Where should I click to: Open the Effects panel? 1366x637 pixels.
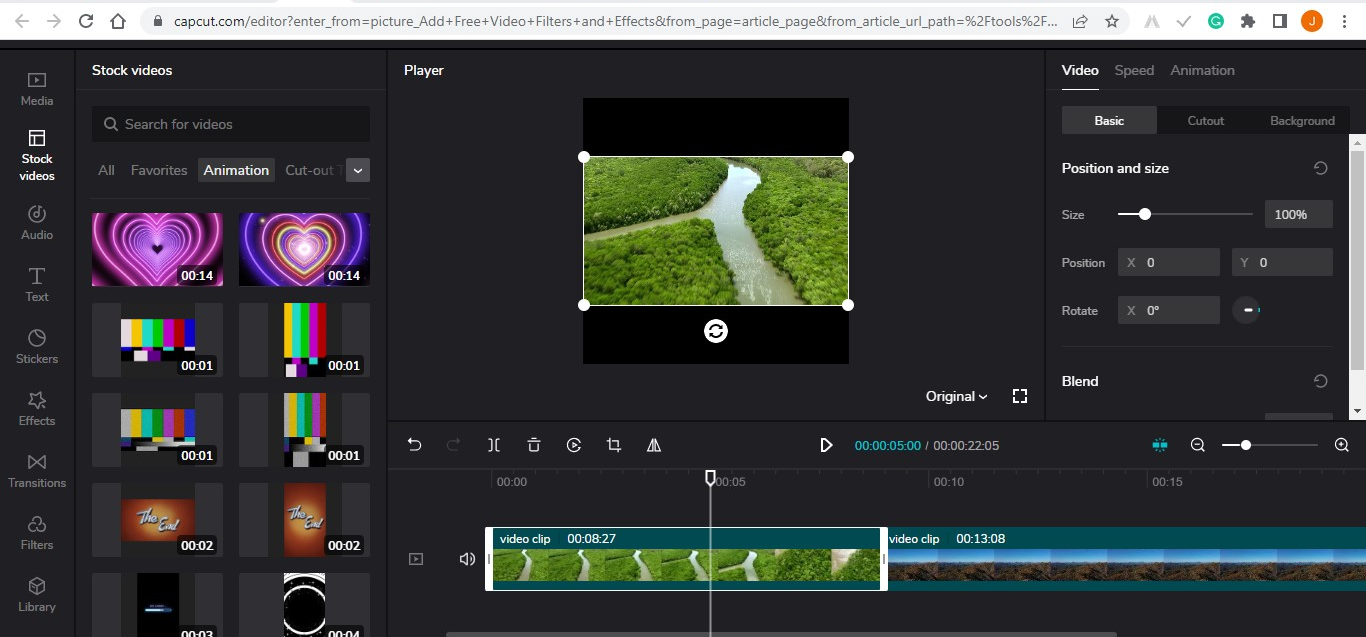37,408
